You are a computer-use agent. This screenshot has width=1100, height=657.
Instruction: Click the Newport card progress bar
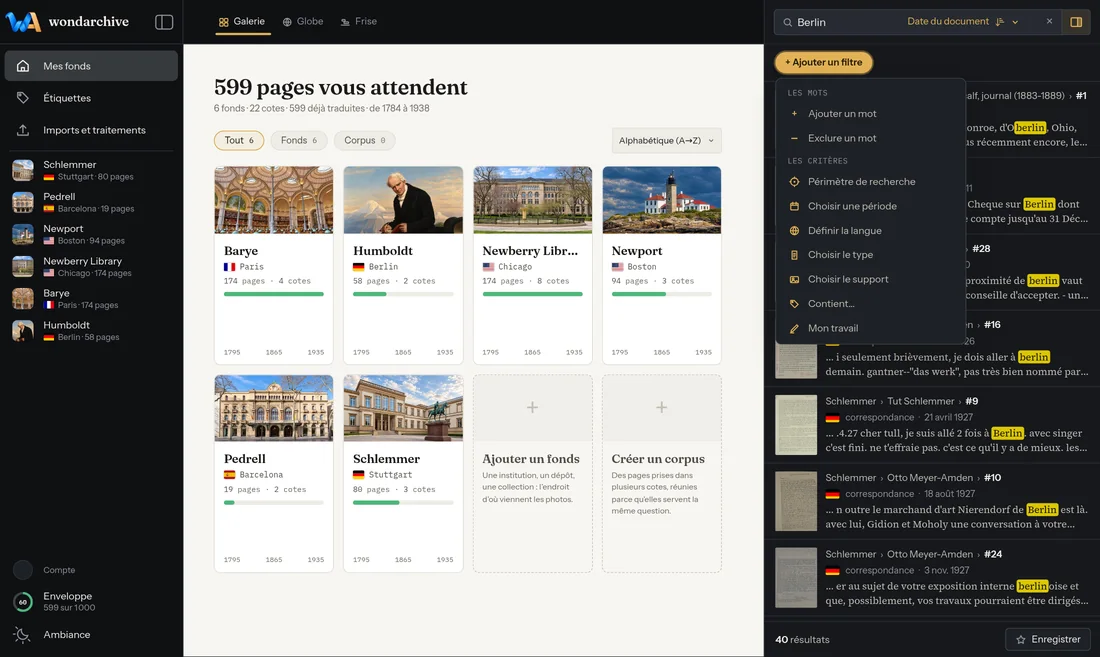662,294
